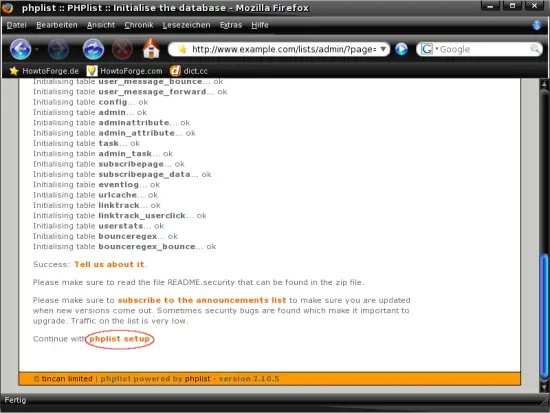Open the back history dropdown arrow
This screenshot has height=413, width=550.
(37, 49)
